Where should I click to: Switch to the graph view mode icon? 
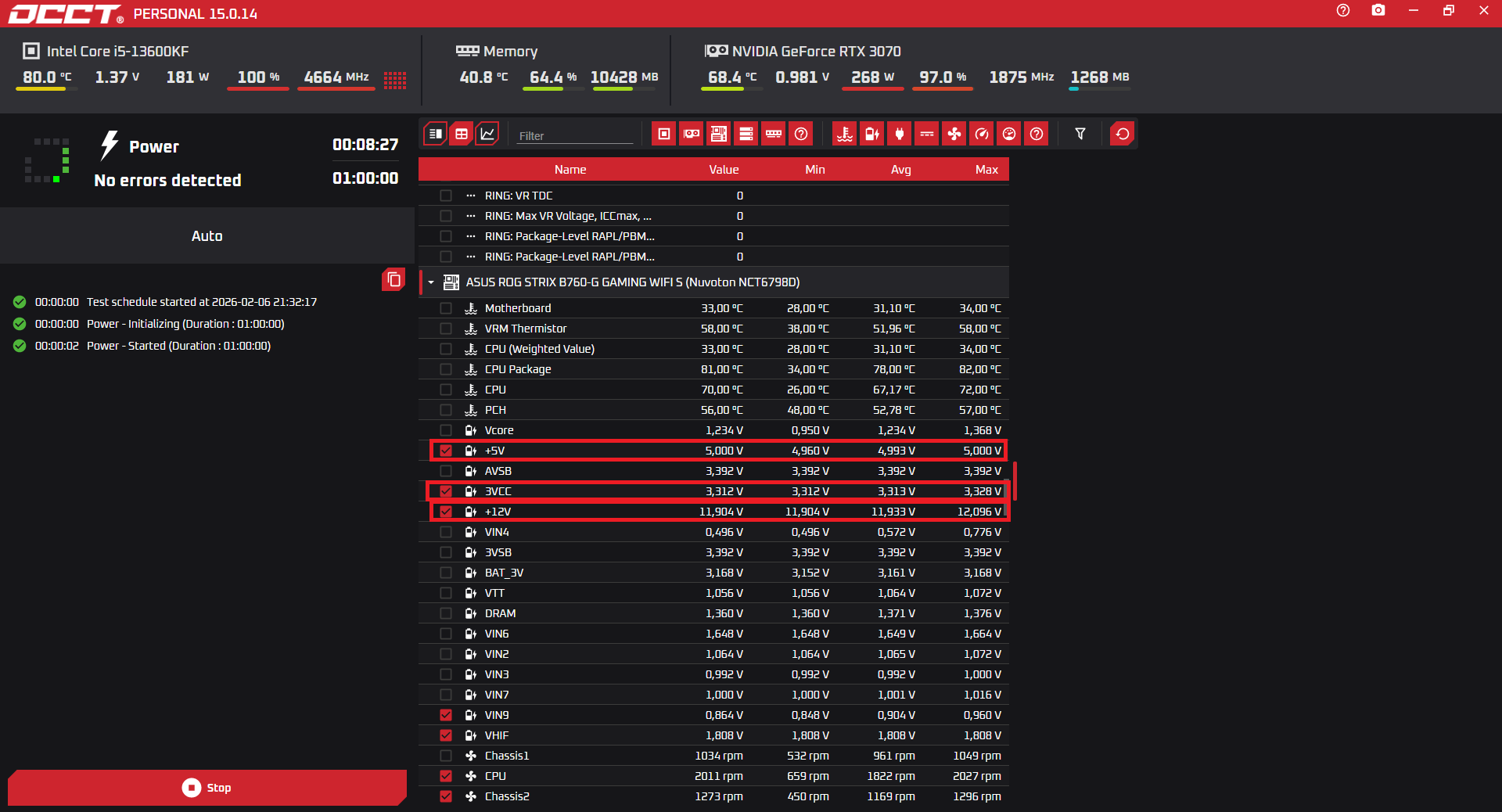(487, 134)
